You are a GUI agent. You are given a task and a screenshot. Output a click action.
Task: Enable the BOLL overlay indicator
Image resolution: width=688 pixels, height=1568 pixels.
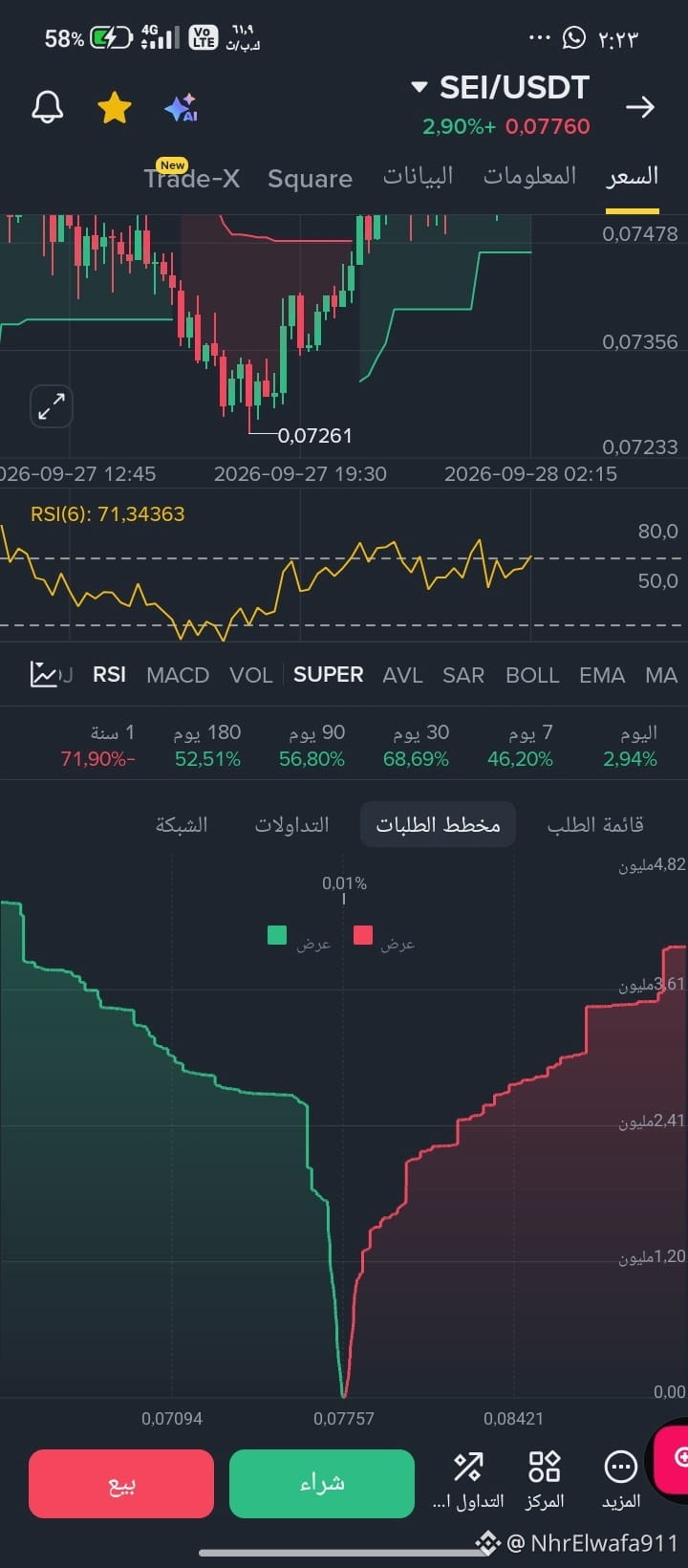click(532, 675)
